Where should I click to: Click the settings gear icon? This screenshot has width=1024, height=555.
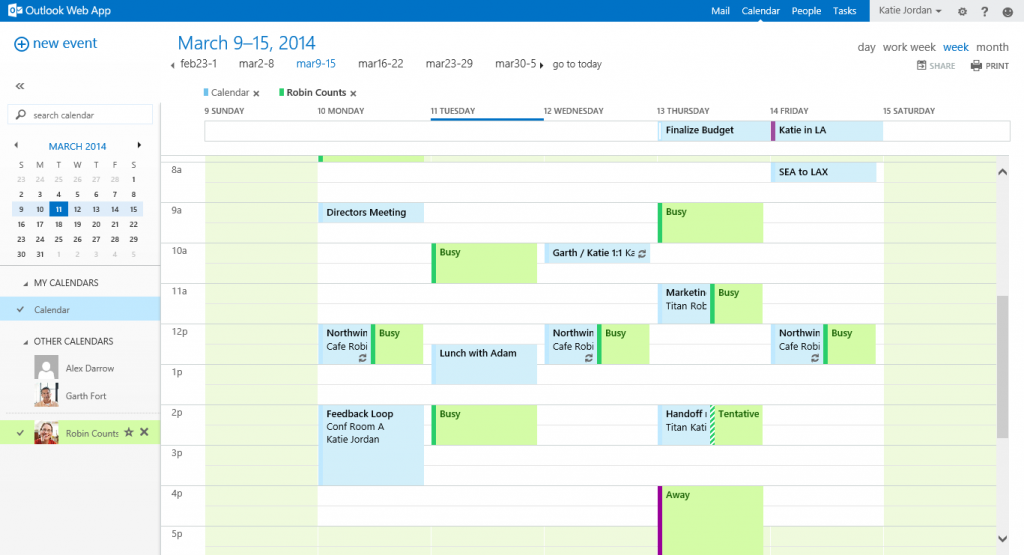click(962, 11)
